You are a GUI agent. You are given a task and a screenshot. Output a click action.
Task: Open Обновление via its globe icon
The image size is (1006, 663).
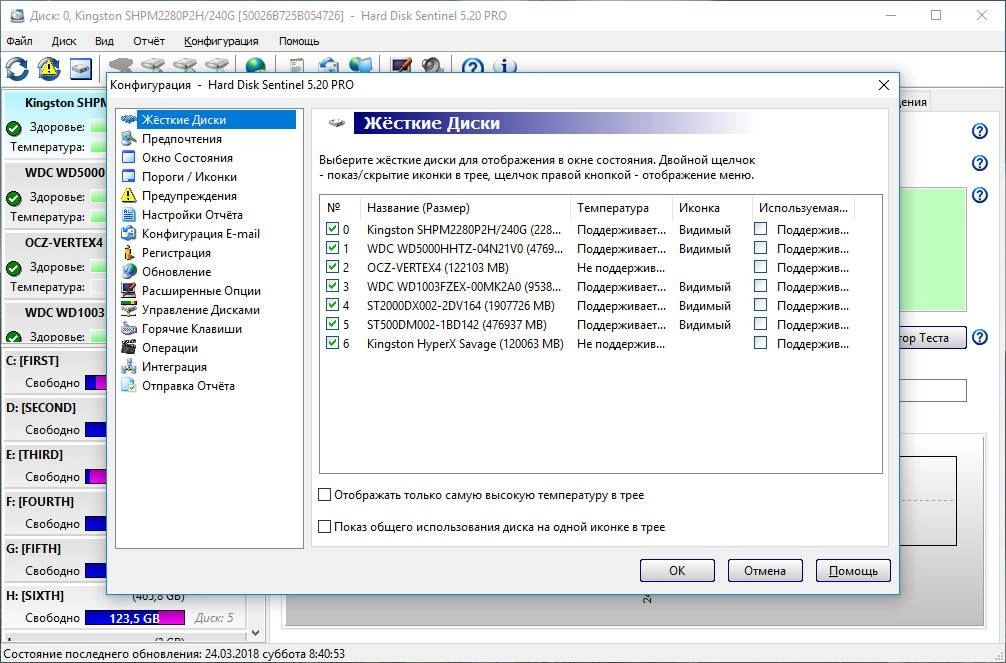coord(129,271)
